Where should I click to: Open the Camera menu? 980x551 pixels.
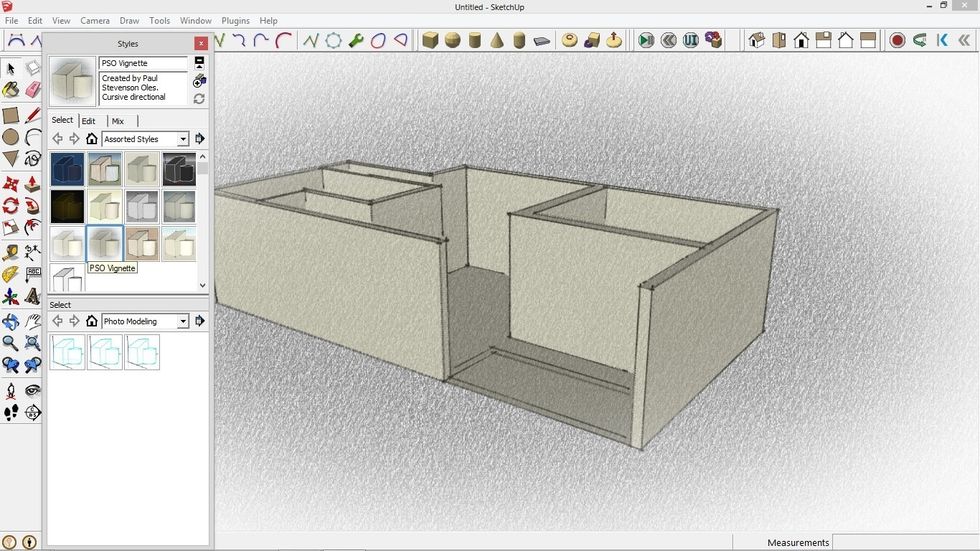click(95, 20)
